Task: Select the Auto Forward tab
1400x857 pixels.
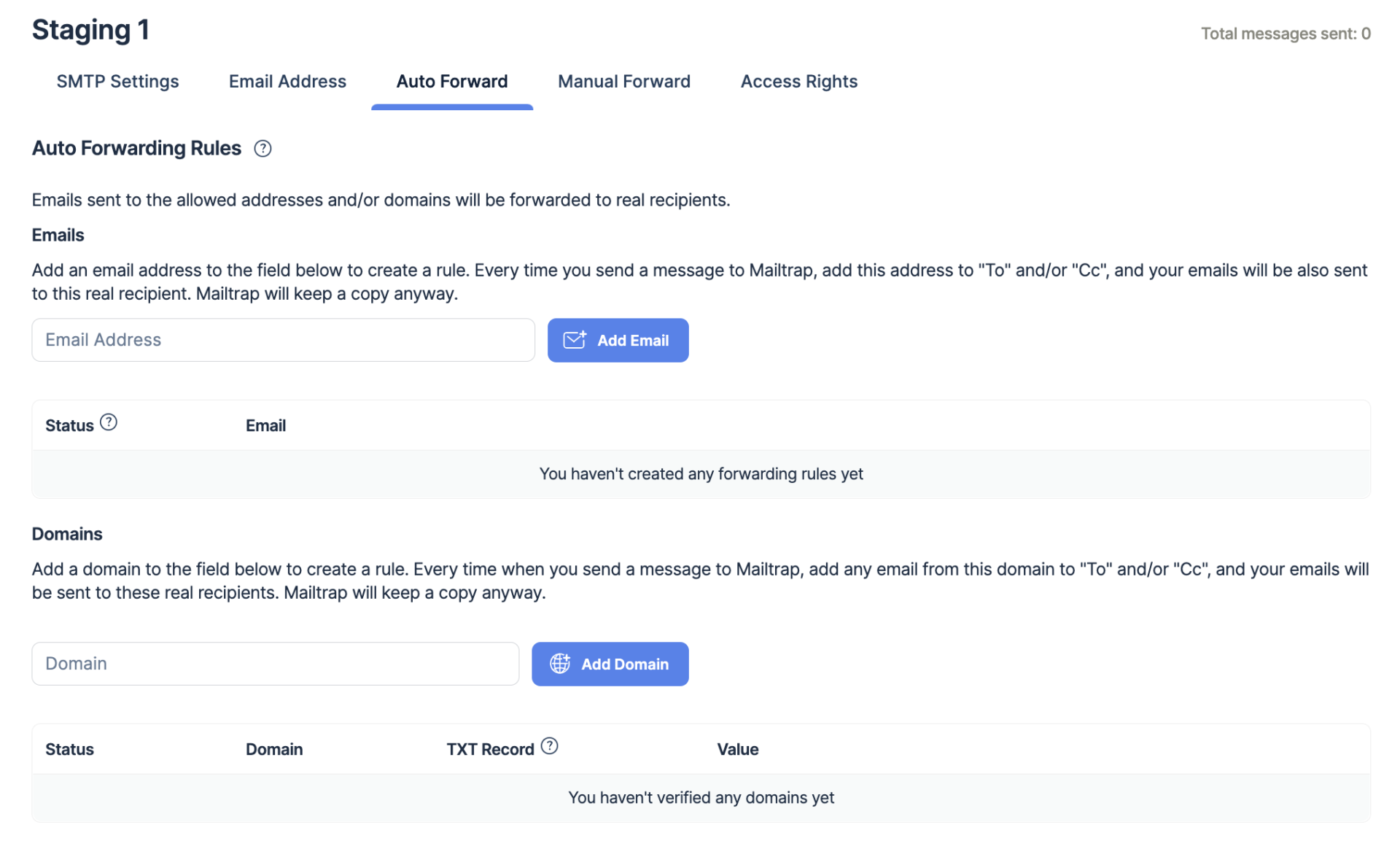Action: [451, 82]
